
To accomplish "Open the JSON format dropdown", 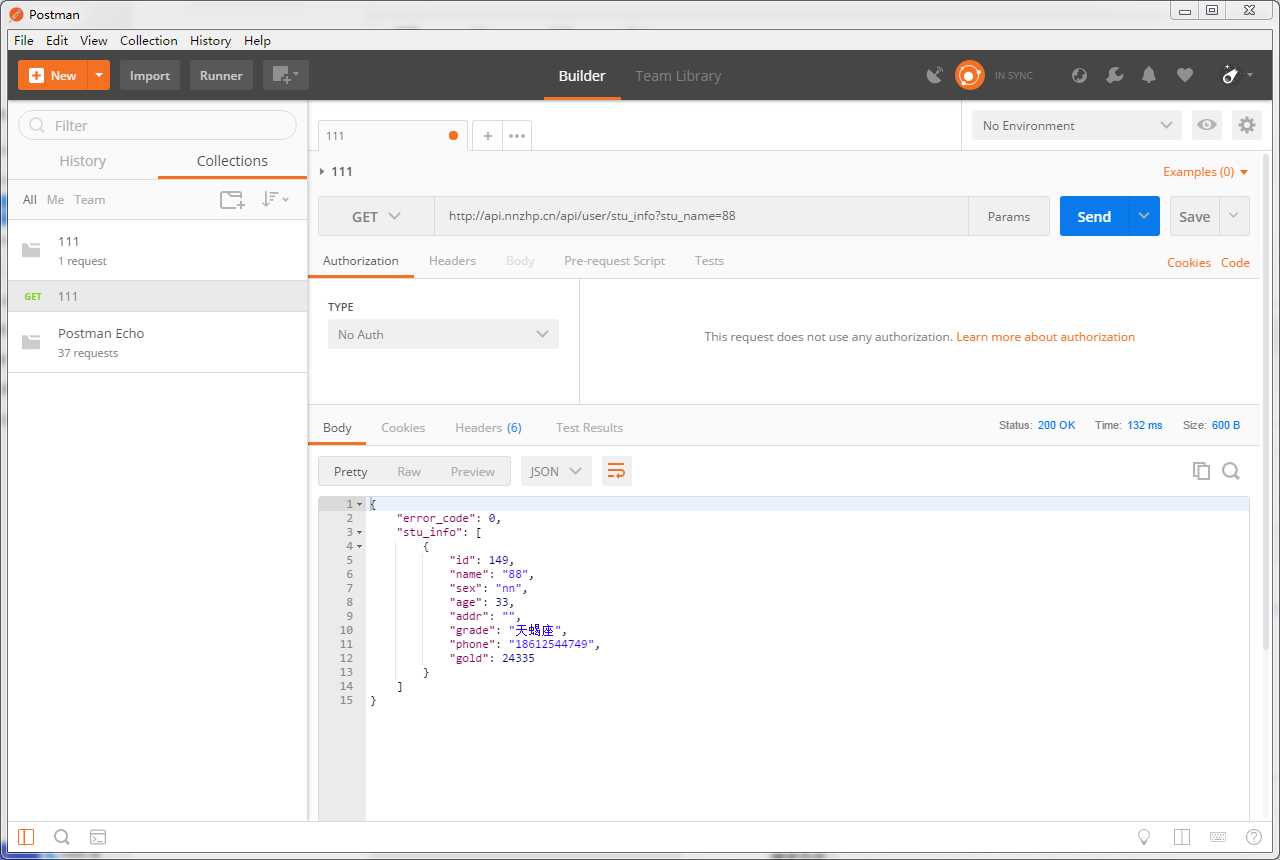I will 556,471.
